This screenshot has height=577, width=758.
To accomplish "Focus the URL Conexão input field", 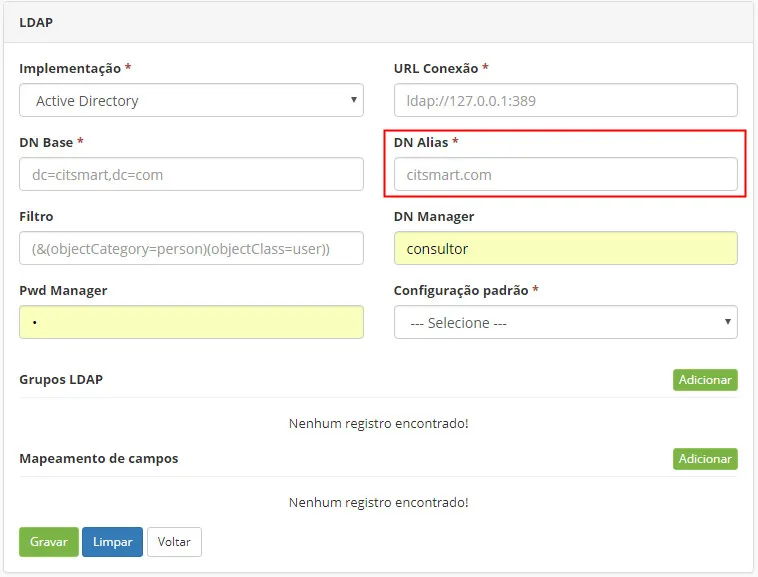I will 566,101.
